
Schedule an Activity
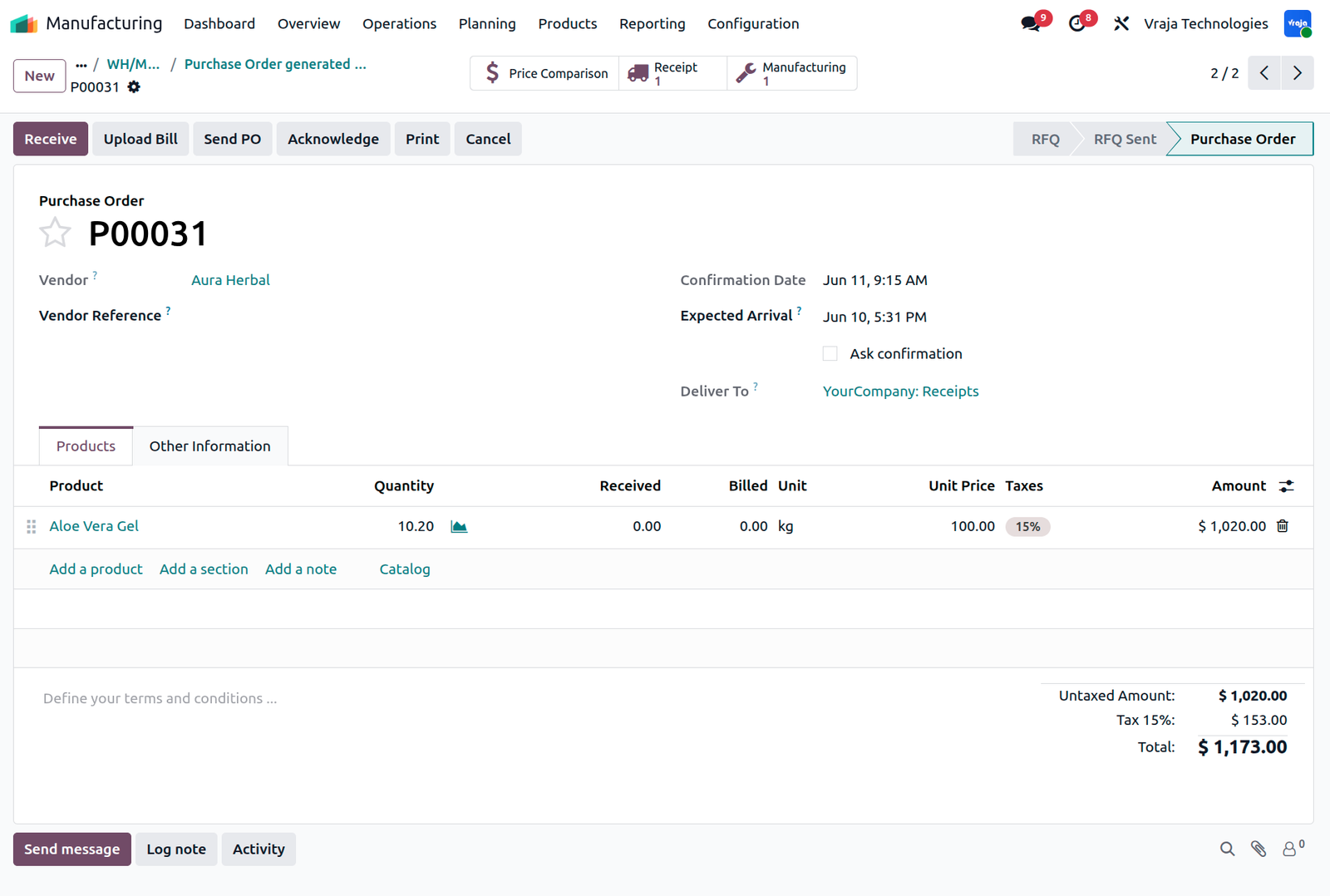pos(259,849)
